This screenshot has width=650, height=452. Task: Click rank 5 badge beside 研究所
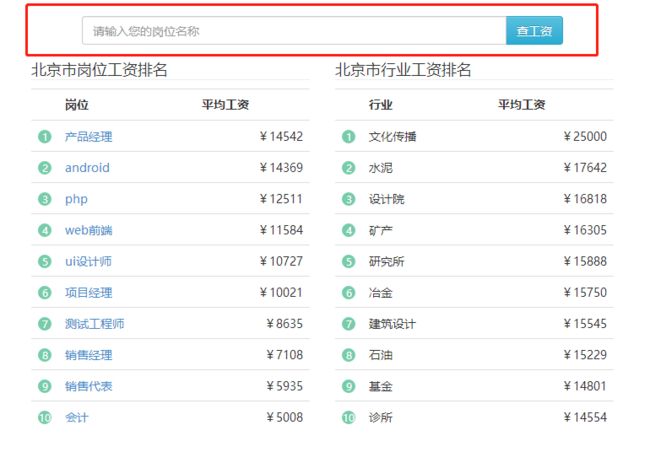pos(349,262)
